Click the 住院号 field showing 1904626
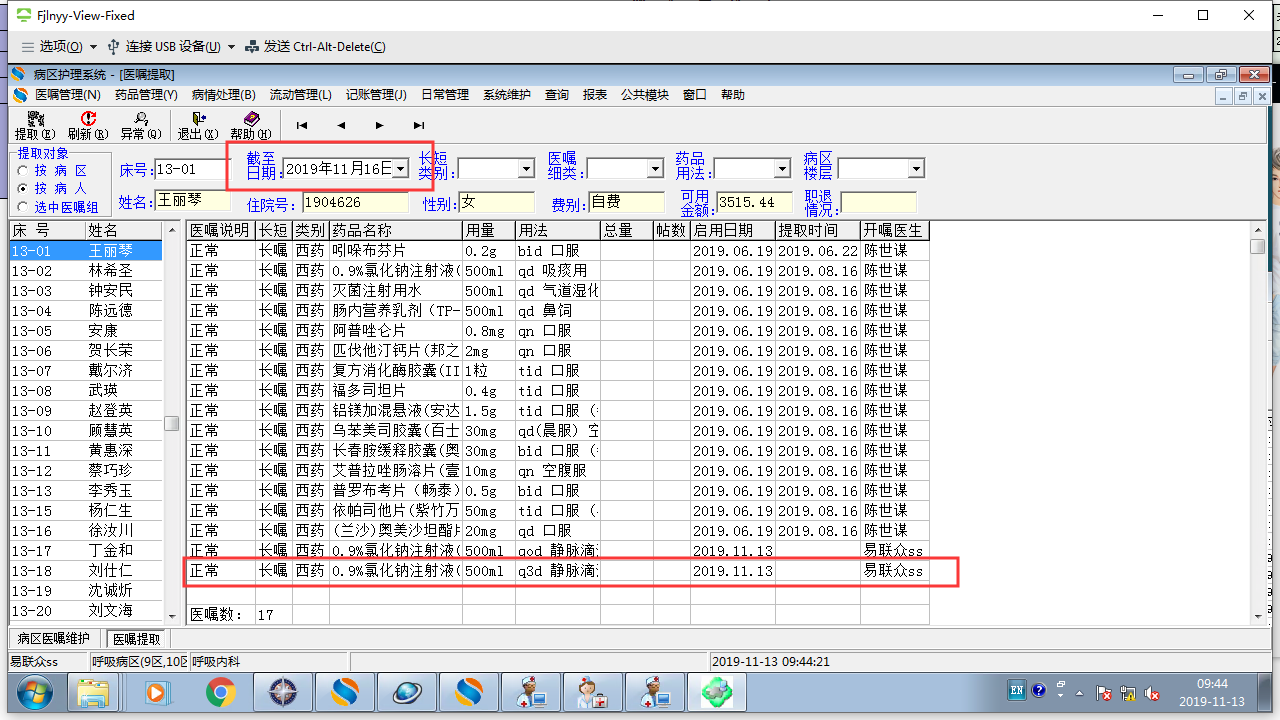The image size is (1280, 720). [355, 203]
